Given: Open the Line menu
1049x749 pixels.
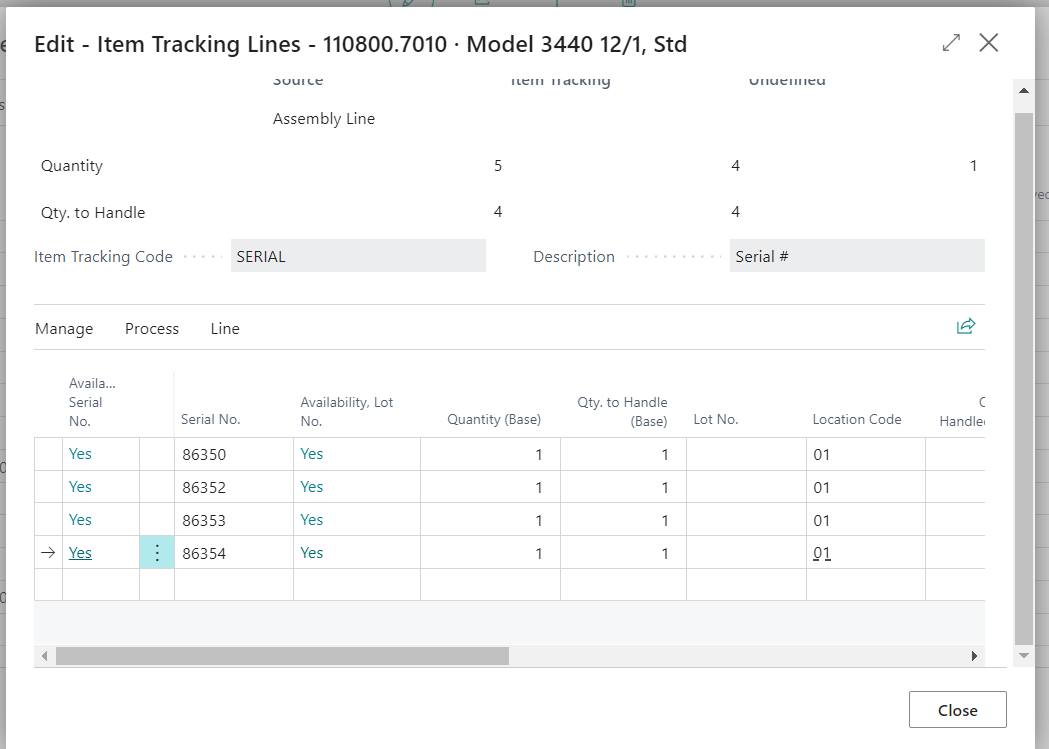Looking at the screenshot, I should point(225,328).
